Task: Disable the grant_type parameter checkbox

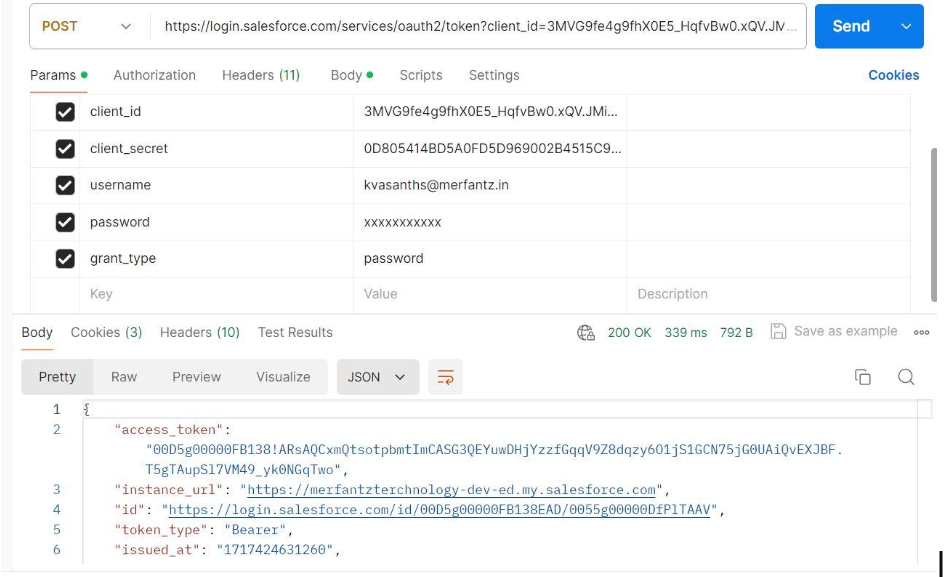Action: pyautogui.click(x=65, y=259)
